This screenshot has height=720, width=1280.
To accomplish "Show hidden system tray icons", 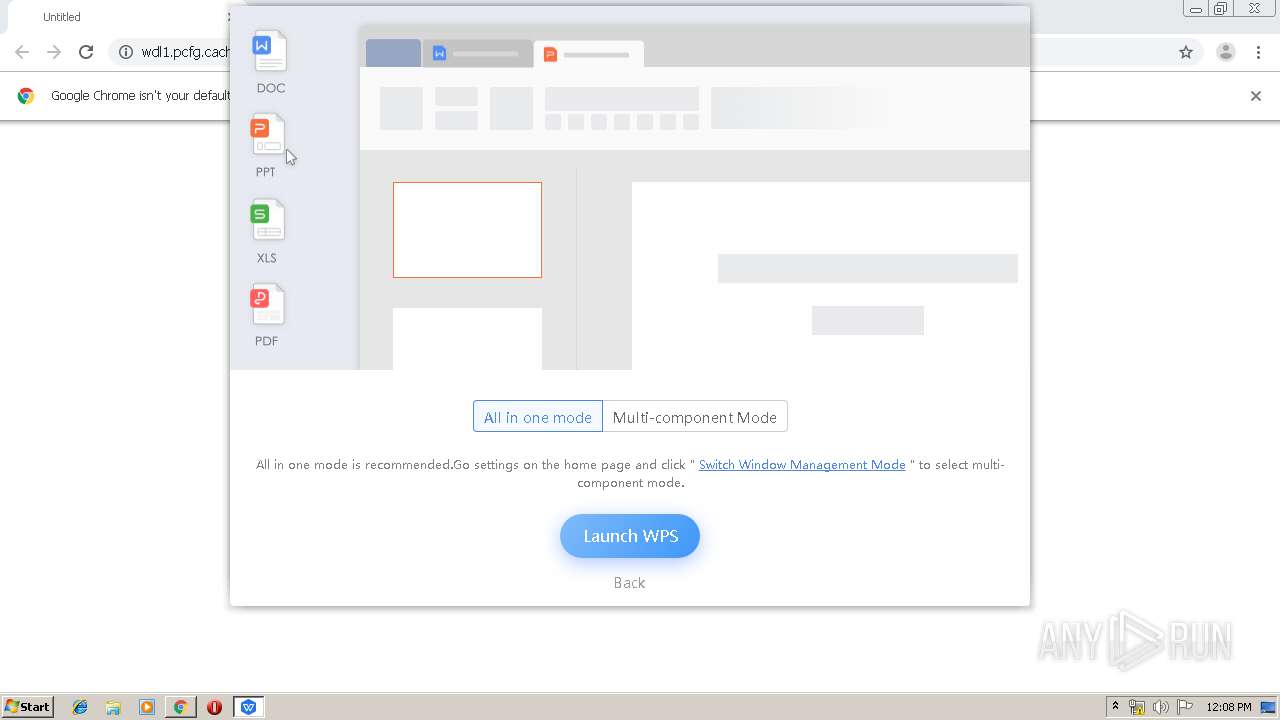I will [1115, 707].
